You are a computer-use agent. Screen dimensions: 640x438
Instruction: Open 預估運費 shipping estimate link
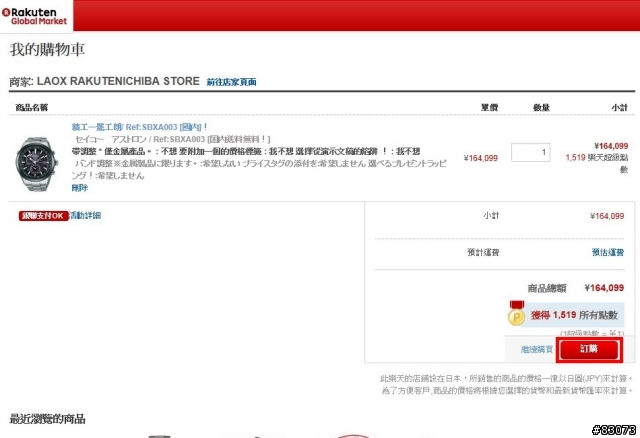[608, 252]
